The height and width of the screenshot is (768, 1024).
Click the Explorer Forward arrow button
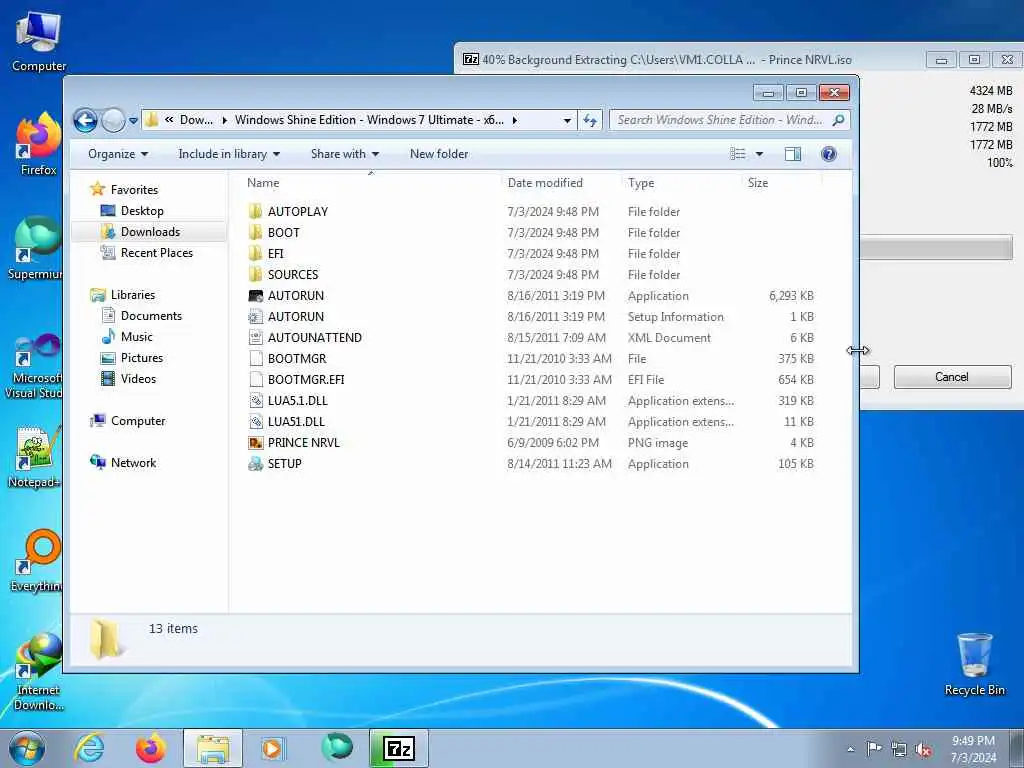(113, 120)
